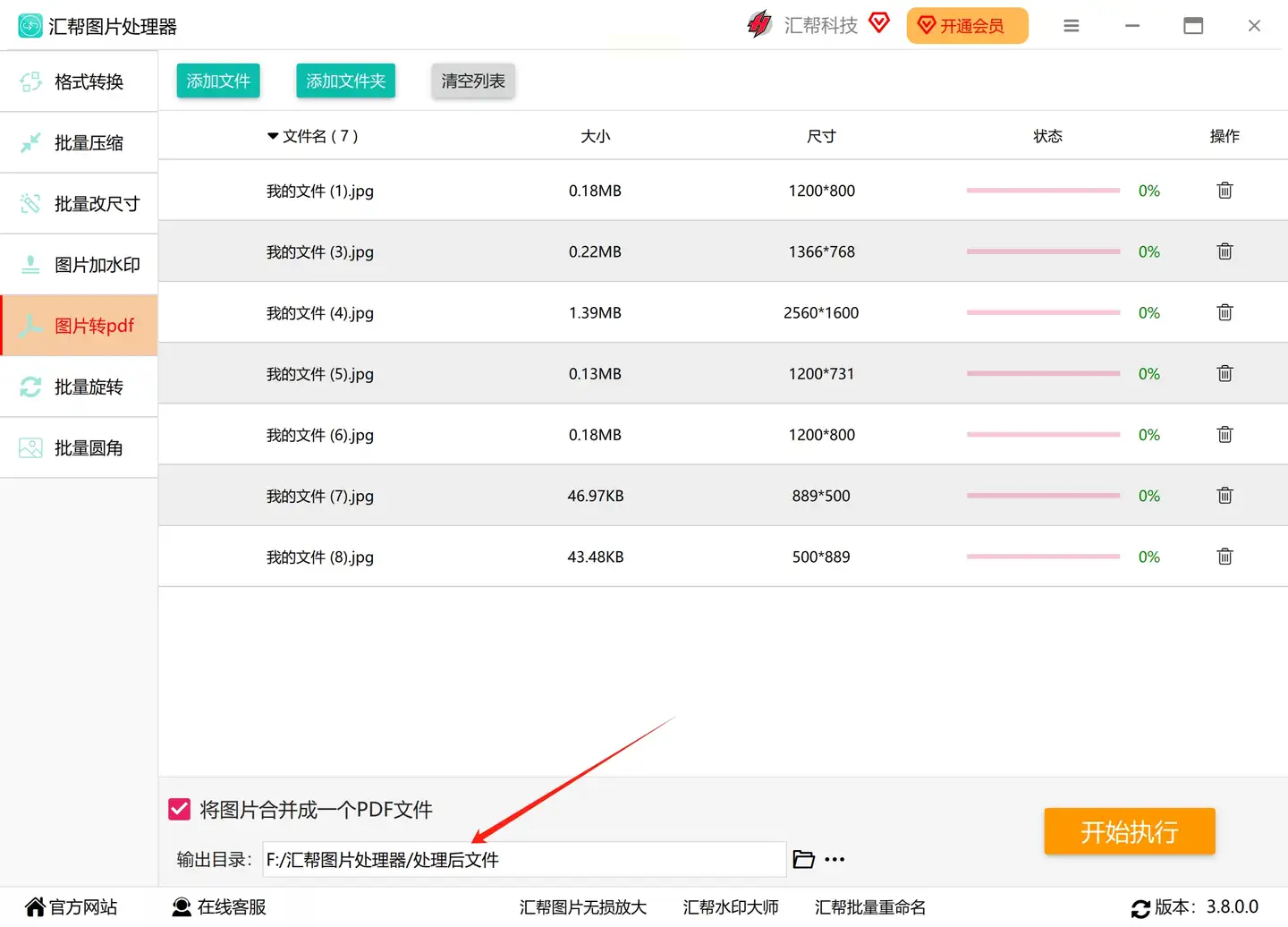Image resolution: width=1288 pixels, height=927 pixels.
Task: Click dimension value 500*889
Action: 821,557
